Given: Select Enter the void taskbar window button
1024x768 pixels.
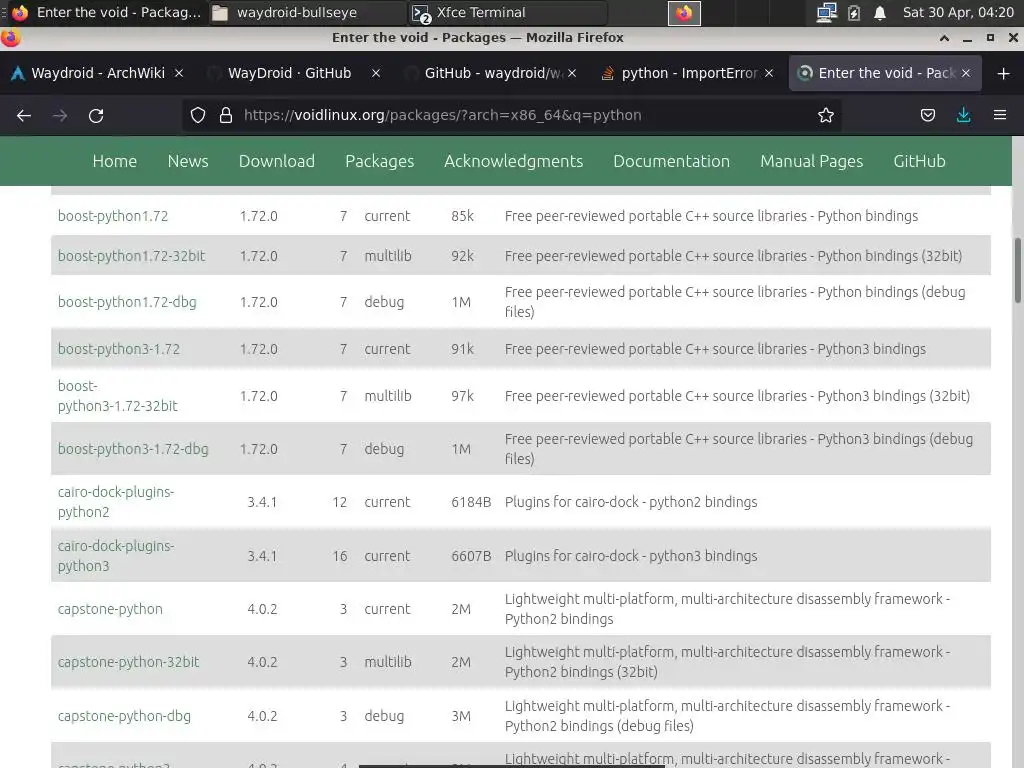Looking at the screenshot, I should pos(106,13).
